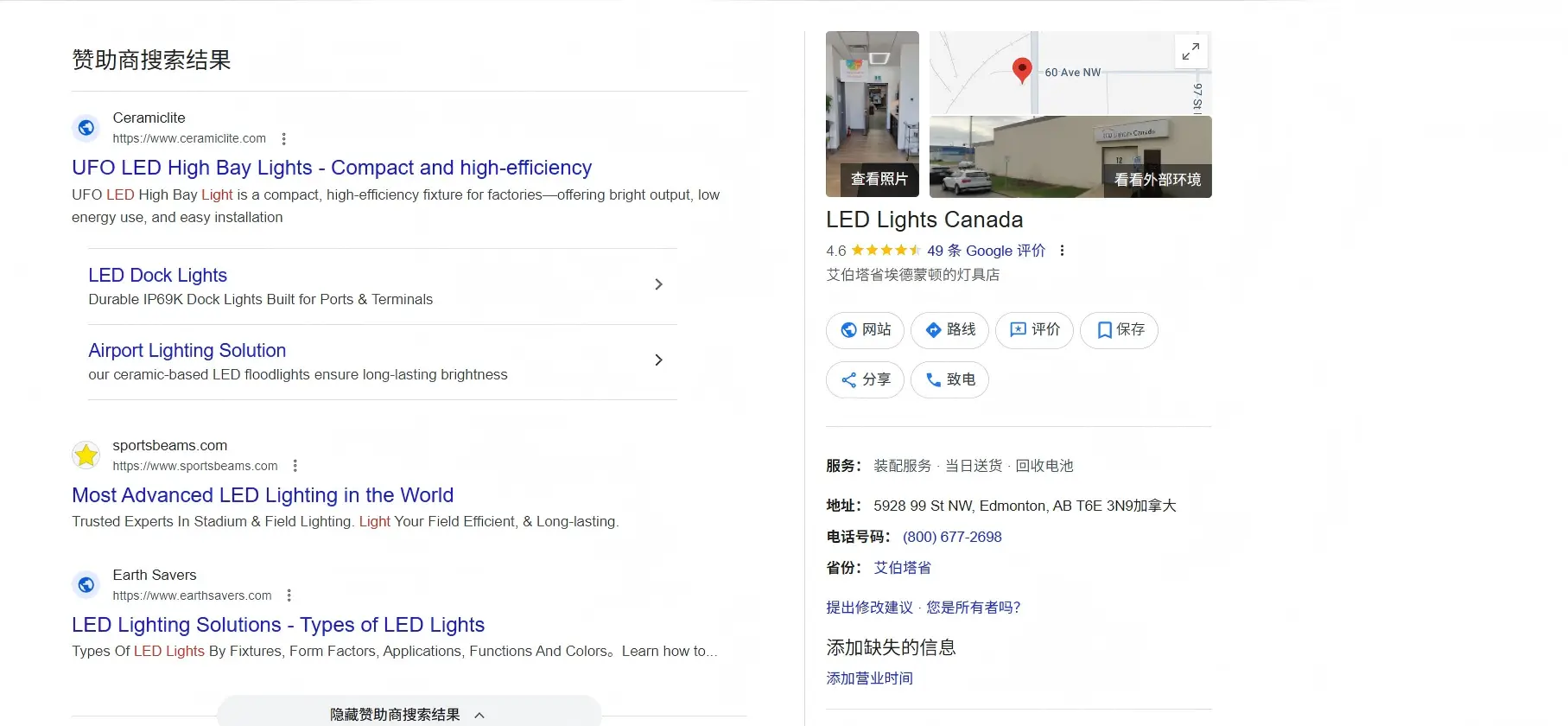Open the map showing 60 Ave NW
Viewport: 1568px width, 726px height.
(1070, 73)
